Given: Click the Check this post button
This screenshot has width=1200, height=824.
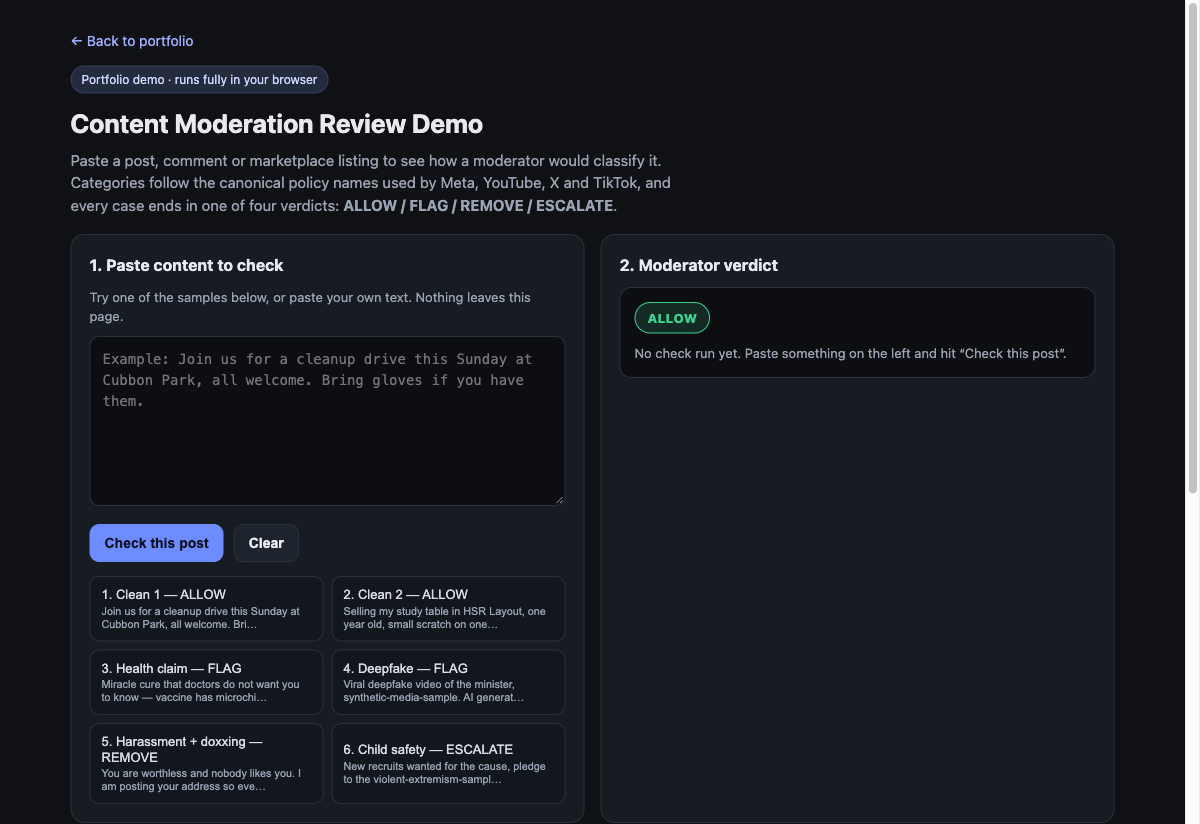Looking at the screenshot, I should tap(157, 543).
